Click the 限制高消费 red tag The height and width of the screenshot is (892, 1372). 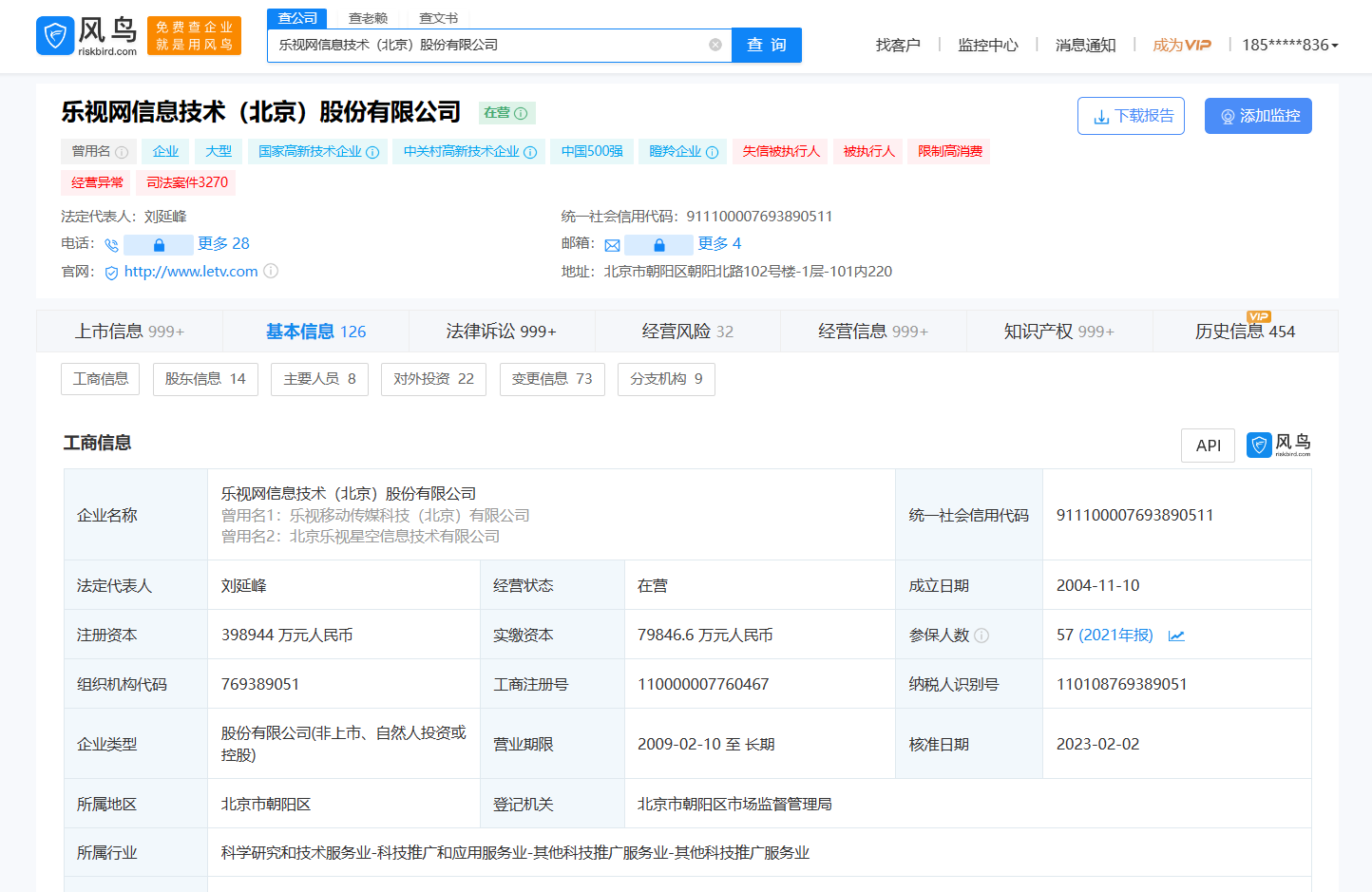click(x=950, y=152)
